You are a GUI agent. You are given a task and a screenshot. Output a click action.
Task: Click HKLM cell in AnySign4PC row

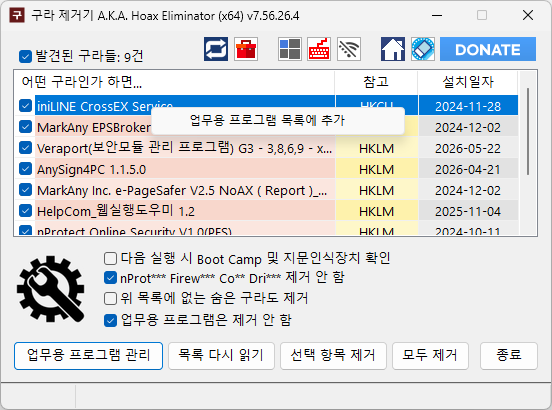376,169
